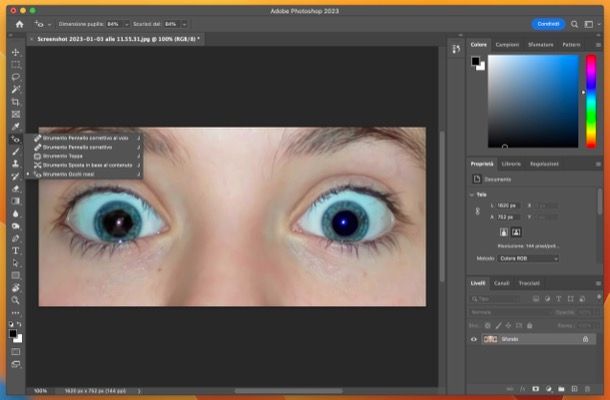Viewport: 610px width, 400px height.
Task: Select the Type tool
Action: pyautogui.click(x=15, y=250)
